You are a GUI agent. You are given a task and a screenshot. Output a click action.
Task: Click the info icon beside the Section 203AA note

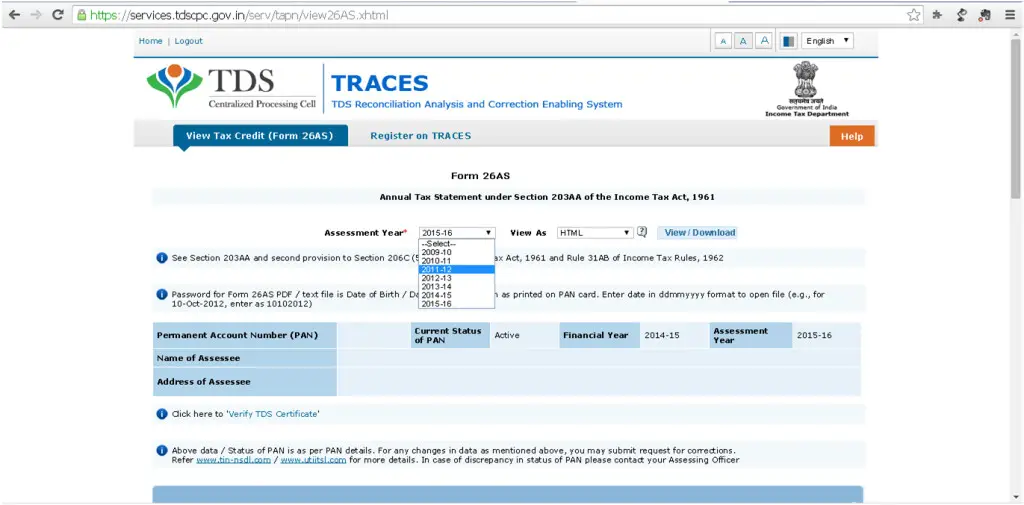point(162,258)
